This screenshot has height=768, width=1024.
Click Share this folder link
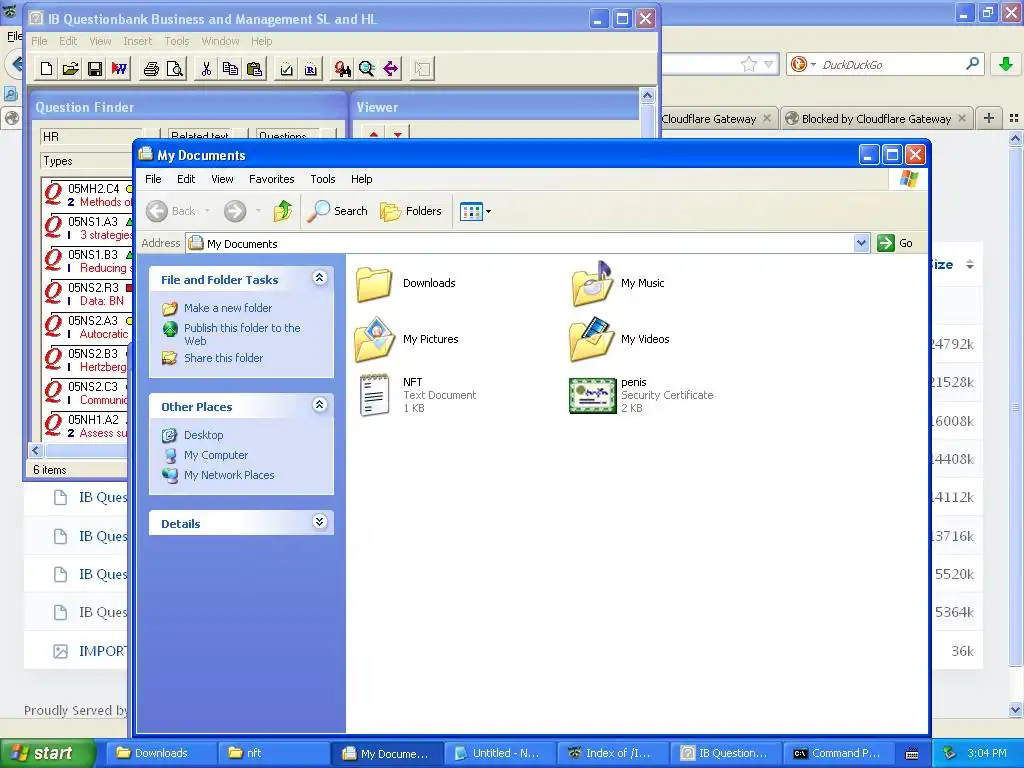[223, 358]
